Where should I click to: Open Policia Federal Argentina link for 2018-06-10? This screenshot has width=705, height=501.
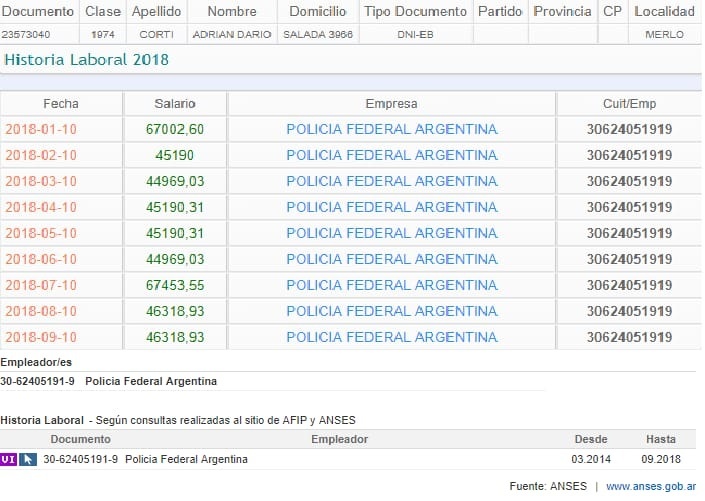tap(392, 259)
